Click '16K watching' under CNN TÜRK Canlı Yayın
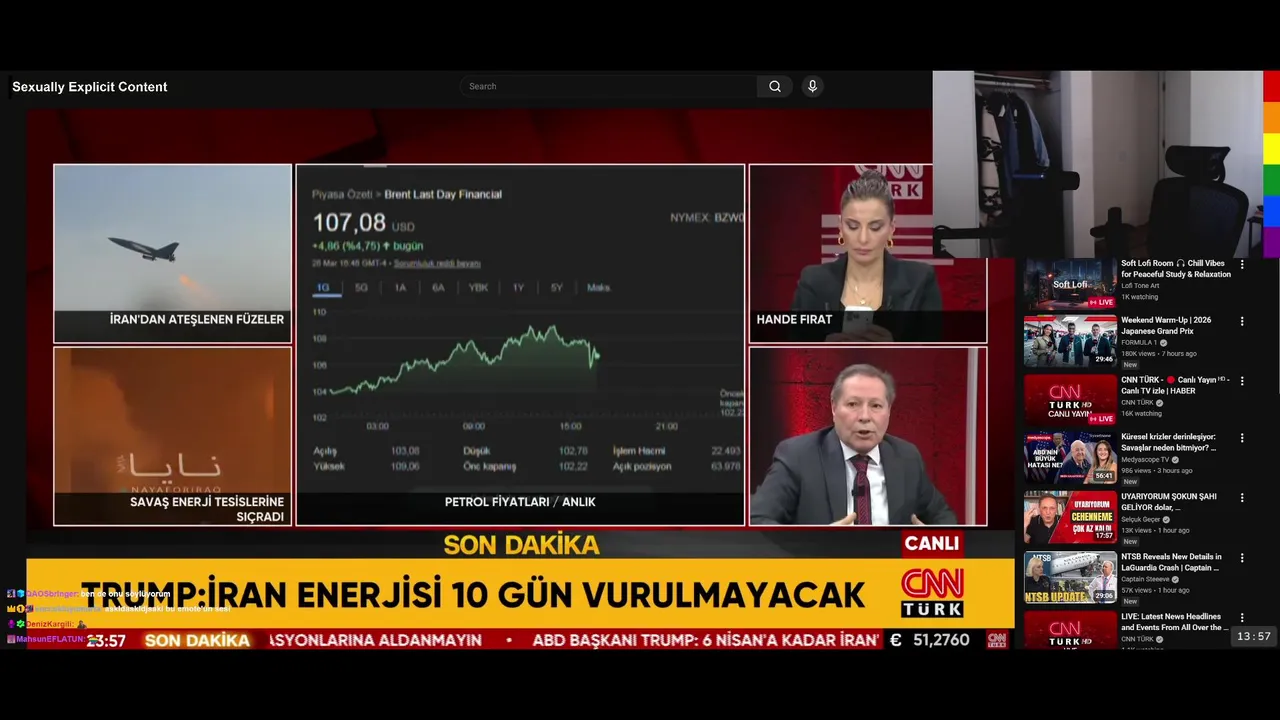1280x720 pixels. tap(1141, 414)
